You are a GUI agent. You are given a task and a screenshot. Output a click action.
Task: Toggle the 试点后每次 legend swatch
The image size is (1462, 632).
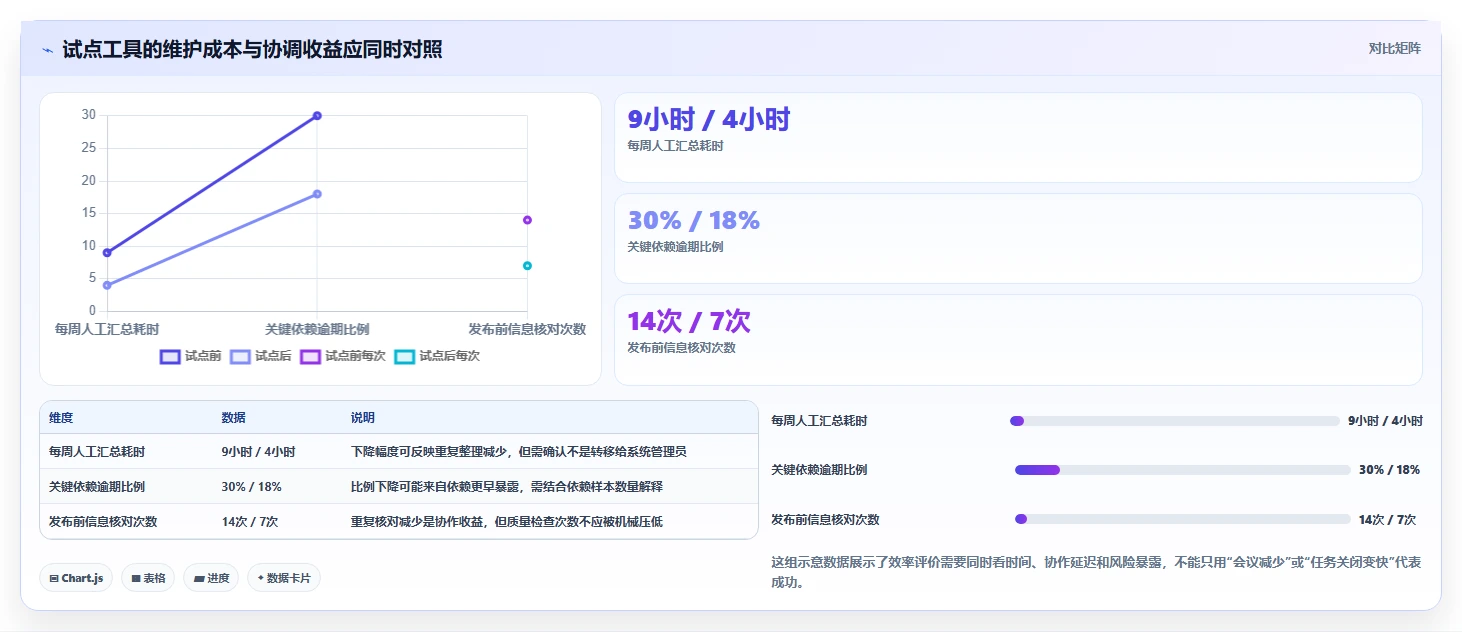pos(404,356)
